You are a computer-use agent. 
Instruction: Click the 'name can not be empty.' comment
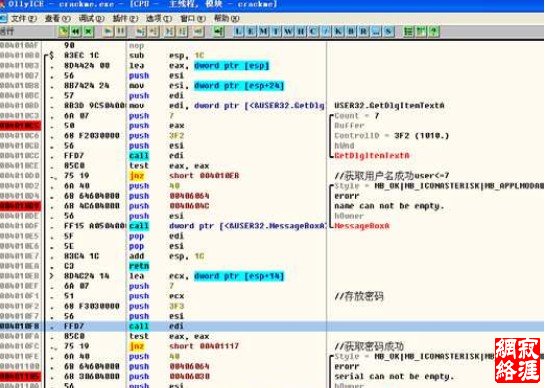pyautogui.click(x=389, y=206)
